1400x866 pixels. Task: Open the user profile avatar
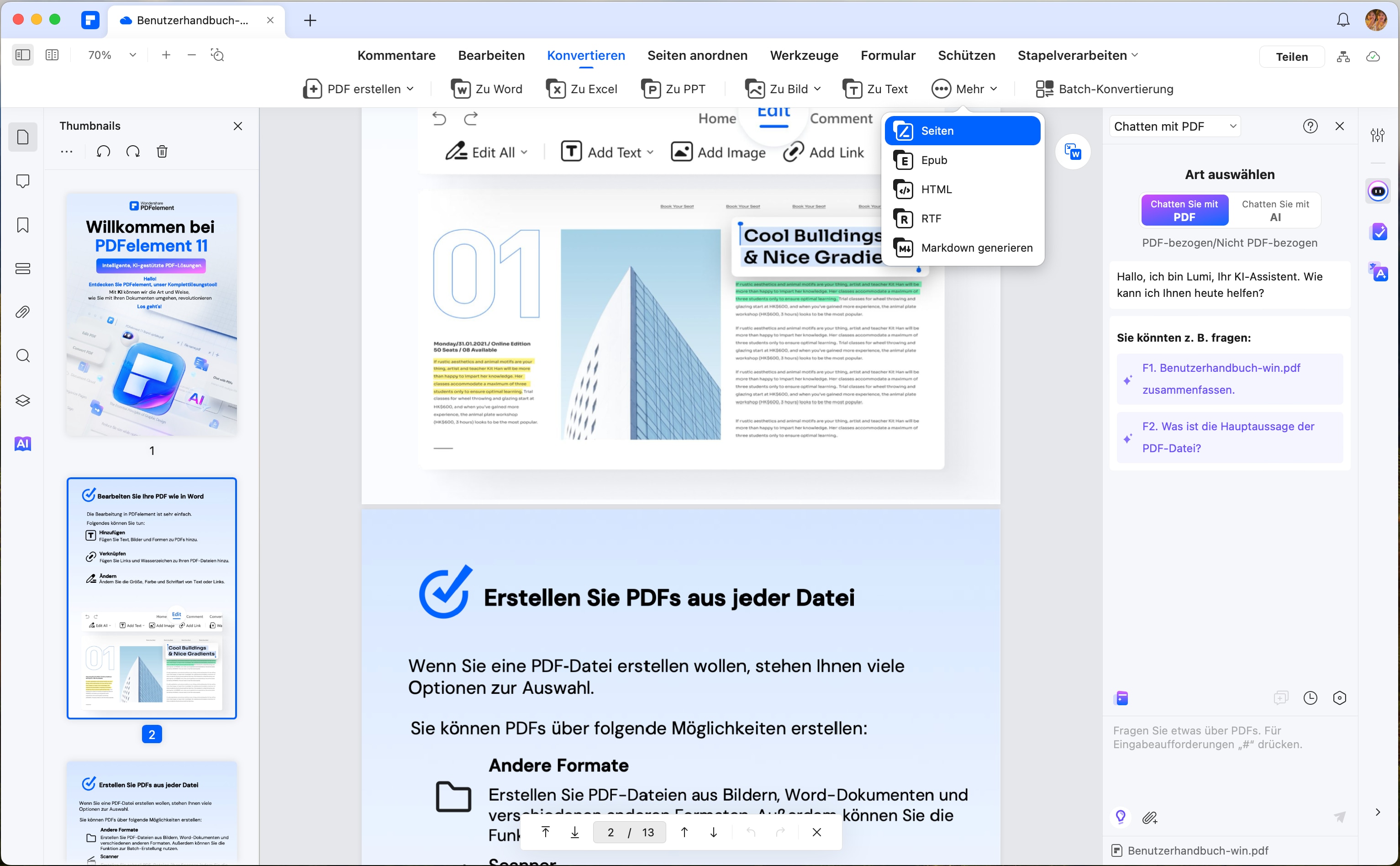tap(1376, 20)
